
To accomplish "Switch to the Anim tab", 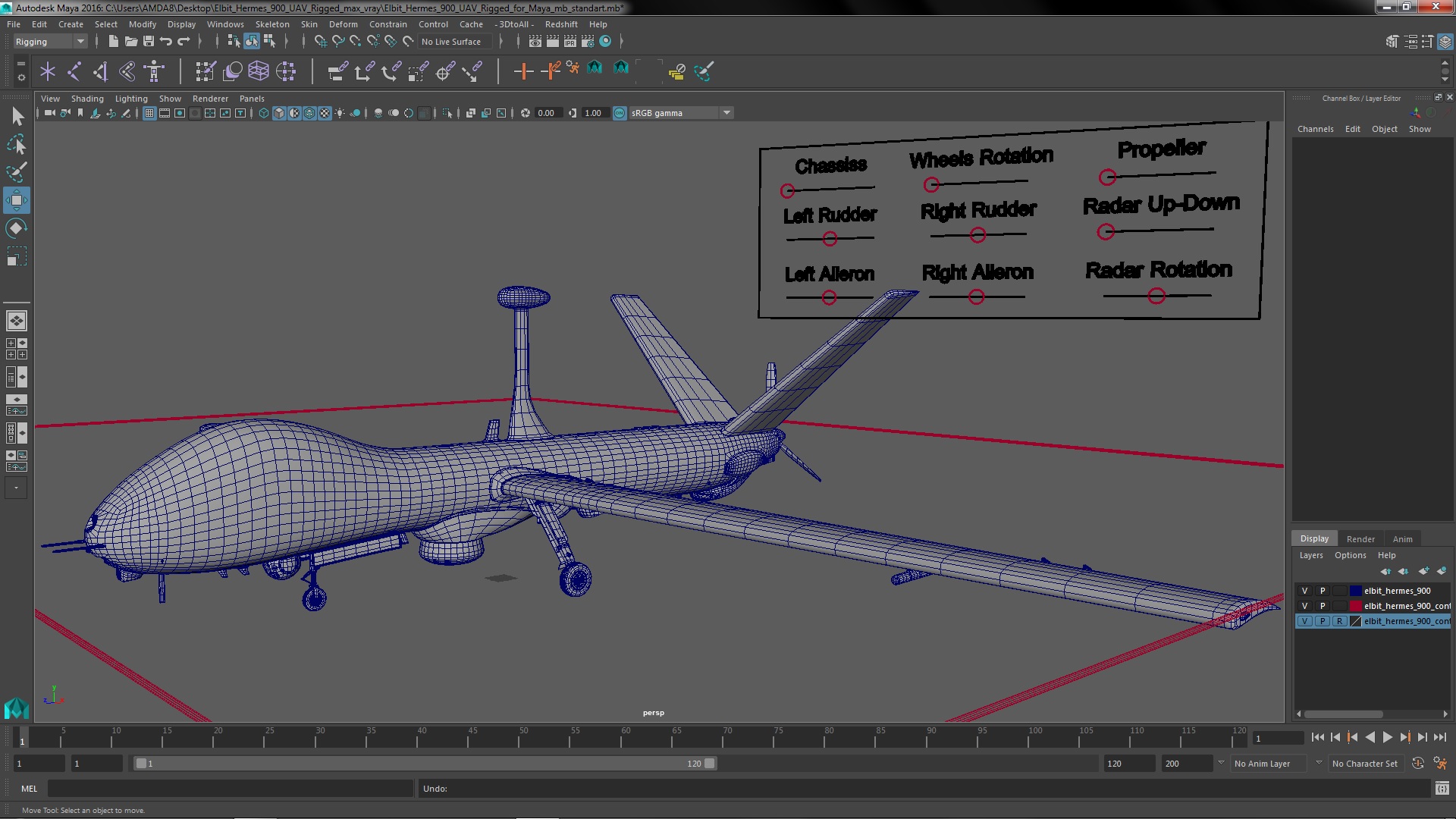I will pyautogui.click(x=1402, y=539).
